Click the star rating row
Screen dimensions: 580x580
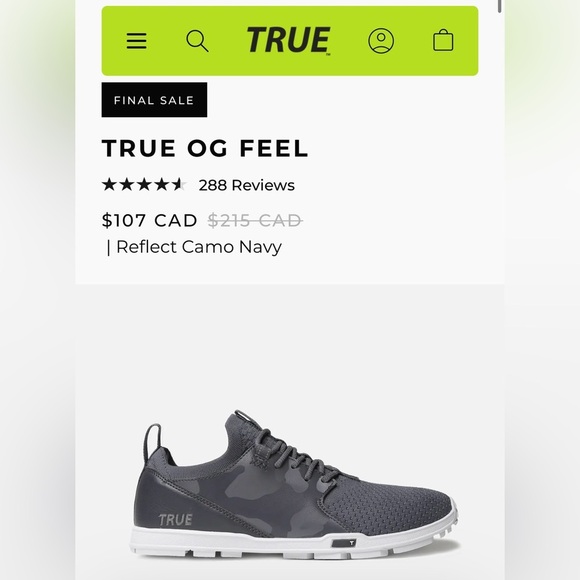click(144, 184)
